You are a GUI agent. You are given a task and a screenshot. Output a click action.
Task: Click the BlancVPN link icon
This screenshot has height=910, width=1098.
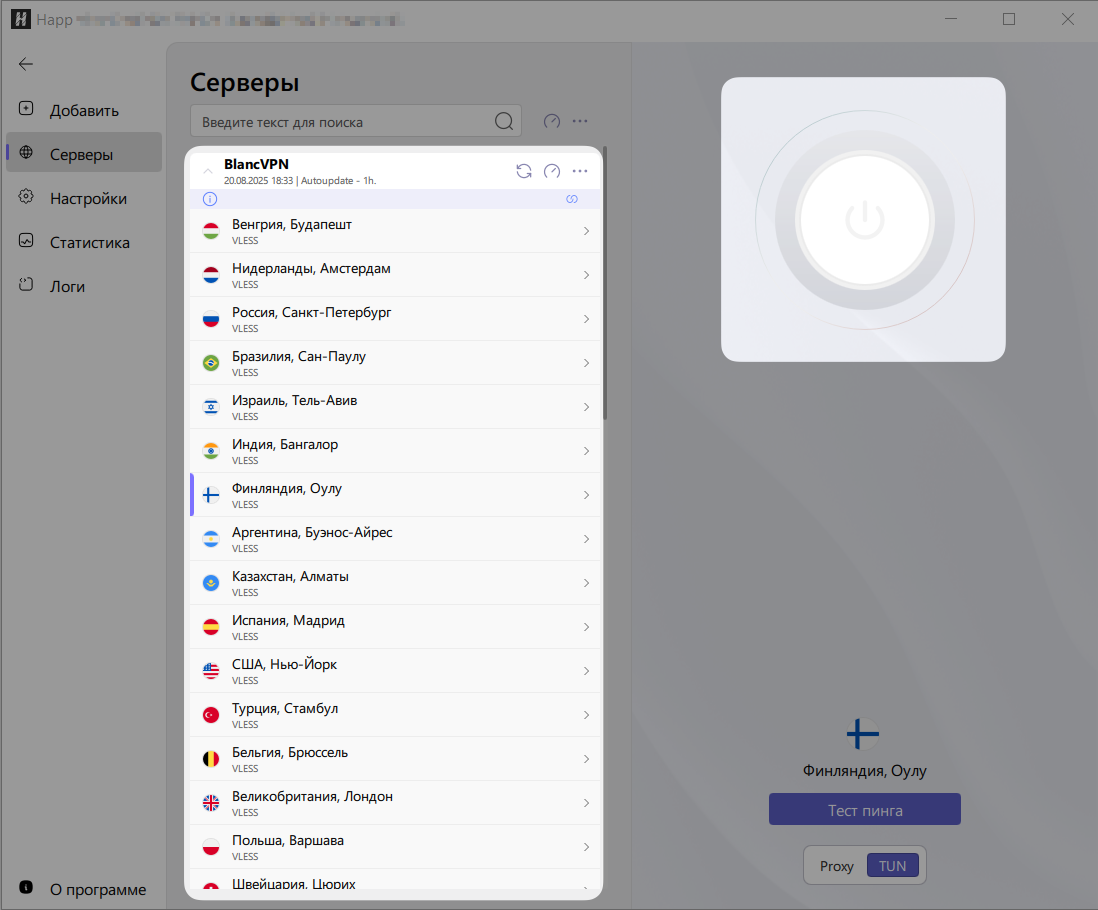tap(572, 199)
